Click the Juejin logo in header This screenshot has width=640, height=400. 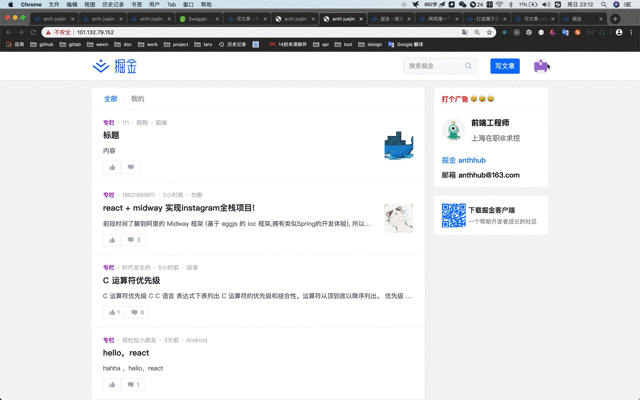[x=115, y=66]
